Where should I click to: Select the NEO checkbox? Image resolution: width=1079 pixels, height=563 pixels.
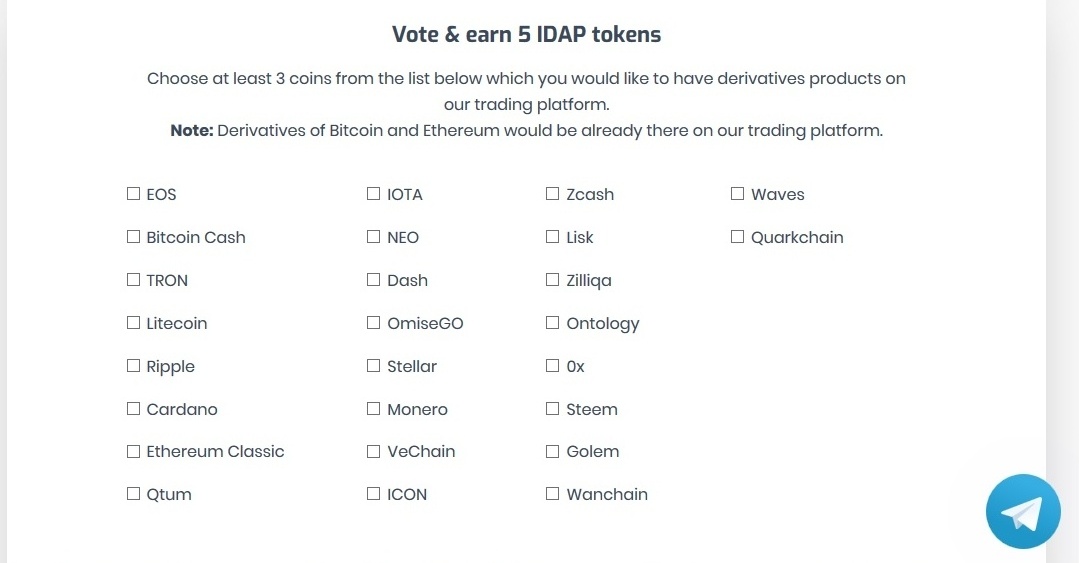(x=374, y=237)
